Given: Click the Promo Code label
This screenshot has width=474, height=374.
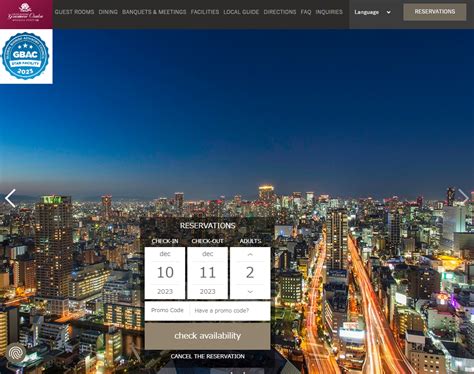Looking at the screenshot, I should click(167, 310).
